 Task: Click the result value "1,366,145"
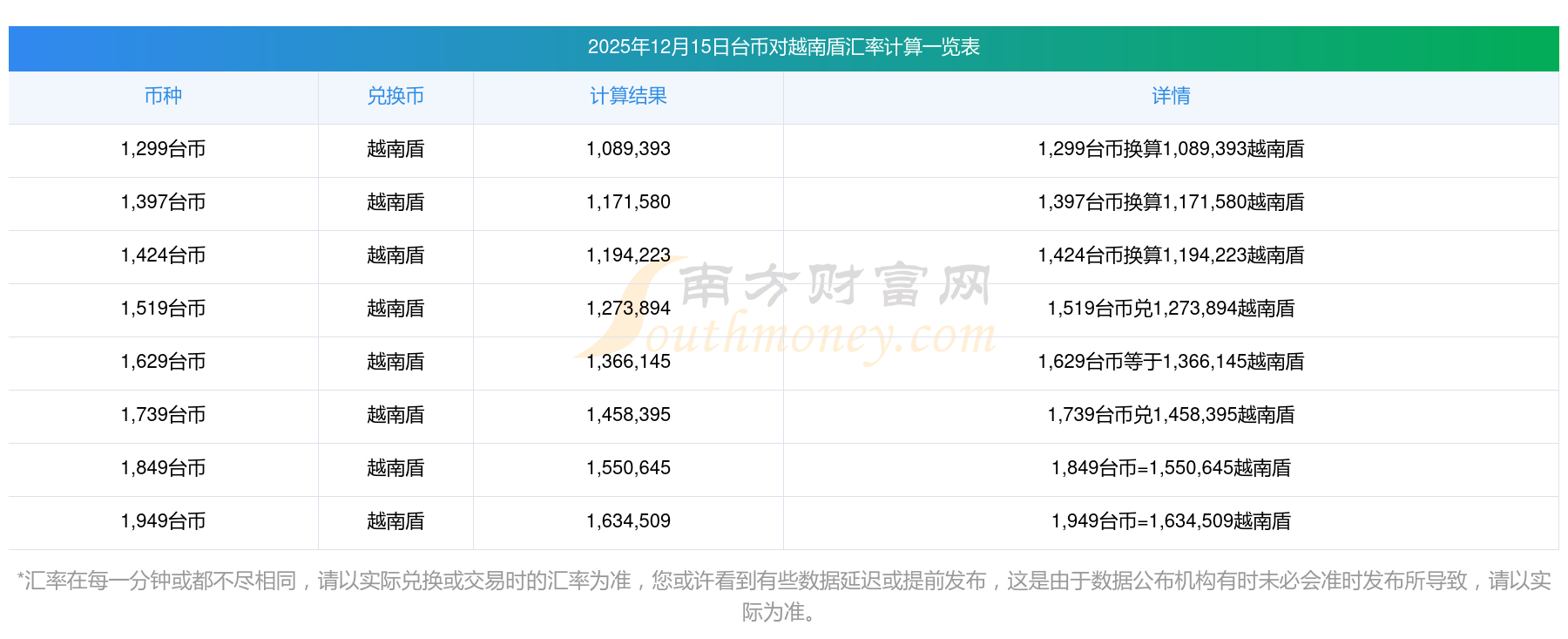(628, 362)
